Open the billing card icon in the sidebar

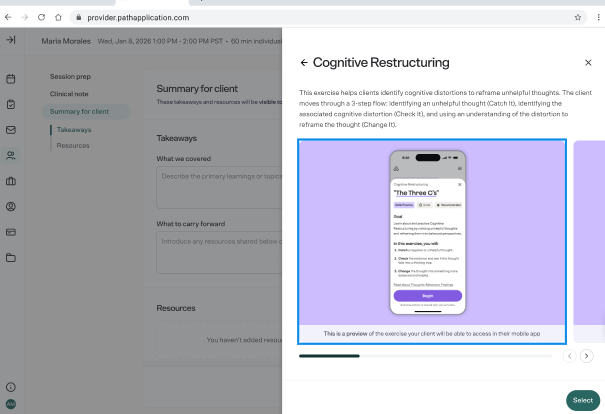[x=11, y=232]
